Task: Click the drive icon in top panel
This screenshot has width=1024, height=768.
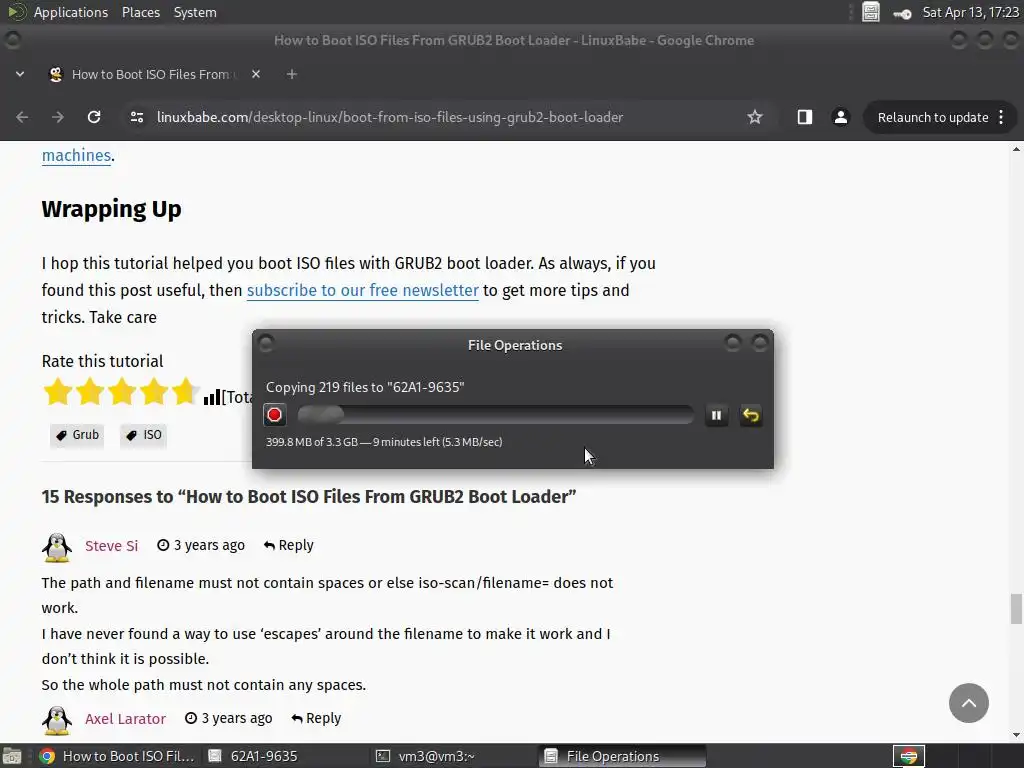Action: click(x=871, y=12)
